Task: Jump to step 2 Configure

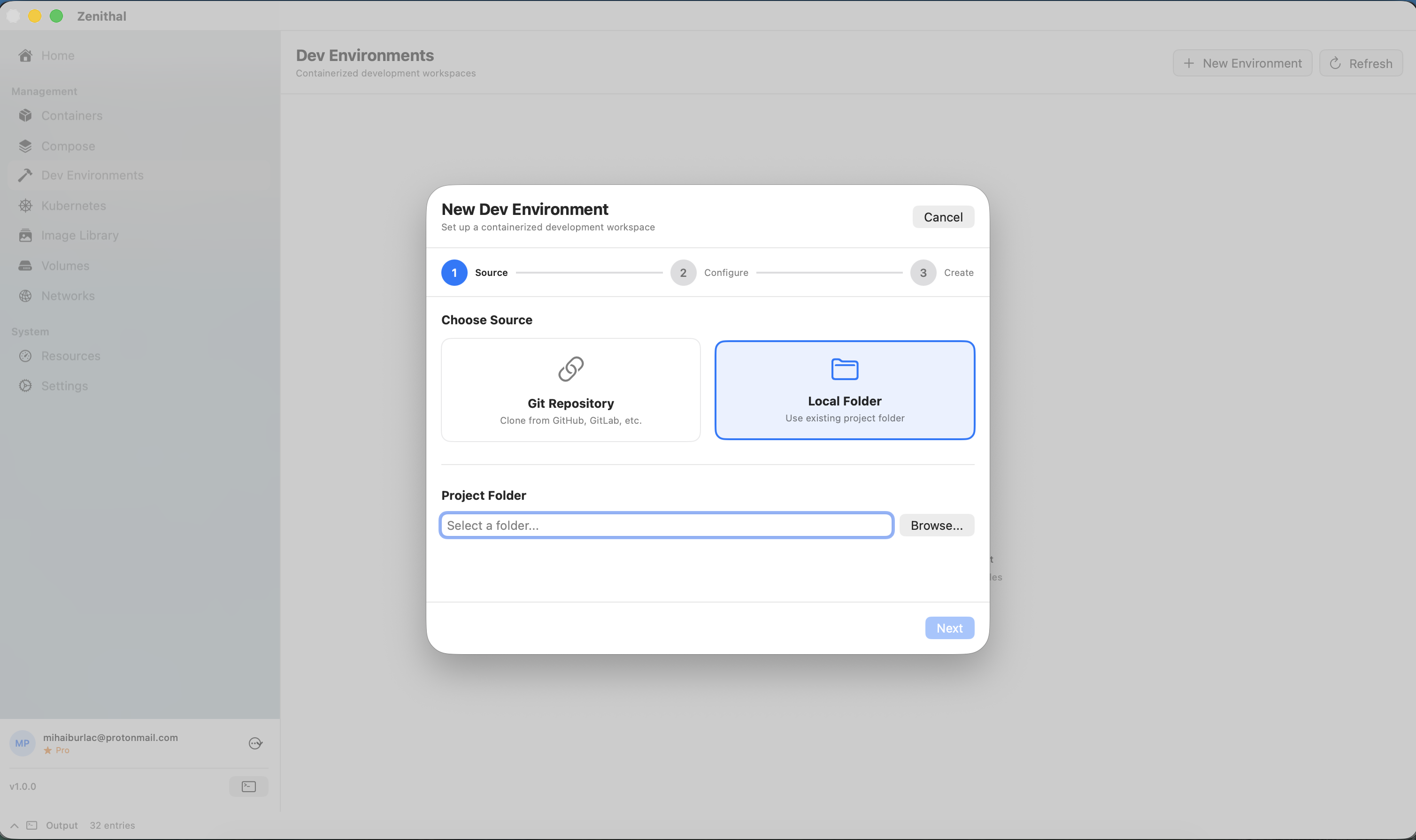Action: pyautogui.click(x=683, y=273)
